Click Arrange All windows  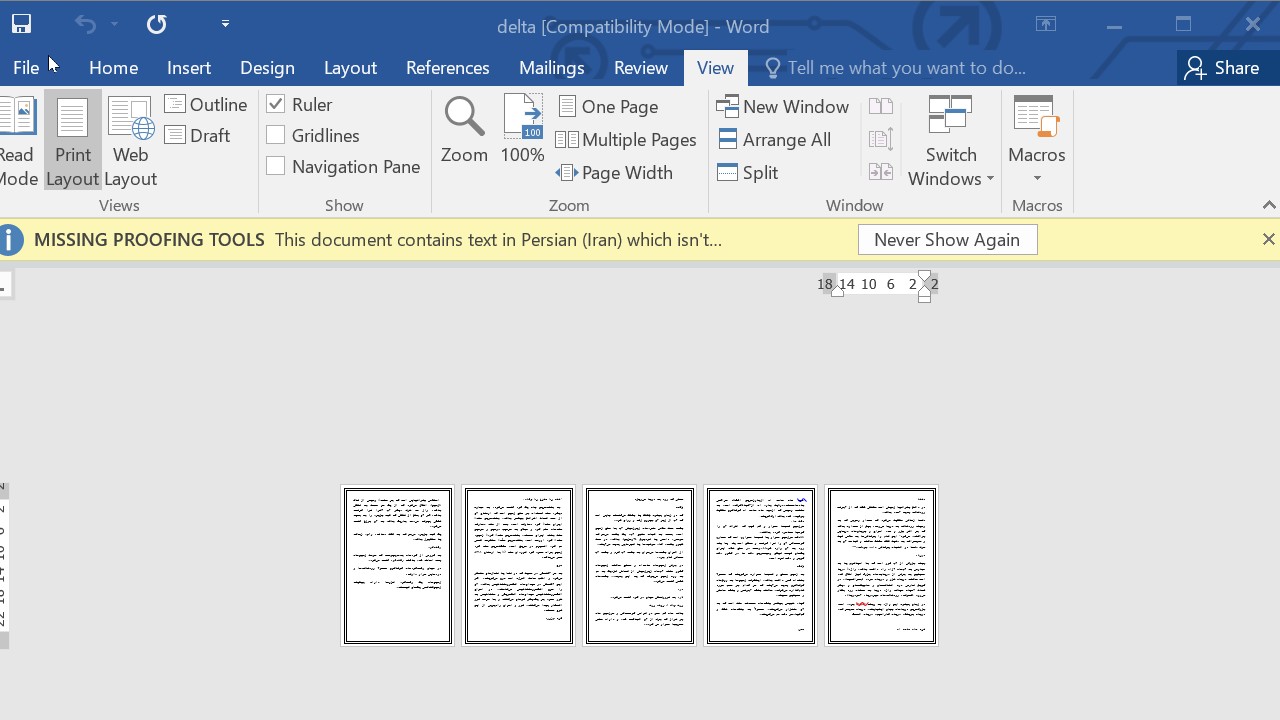(775, 140)
